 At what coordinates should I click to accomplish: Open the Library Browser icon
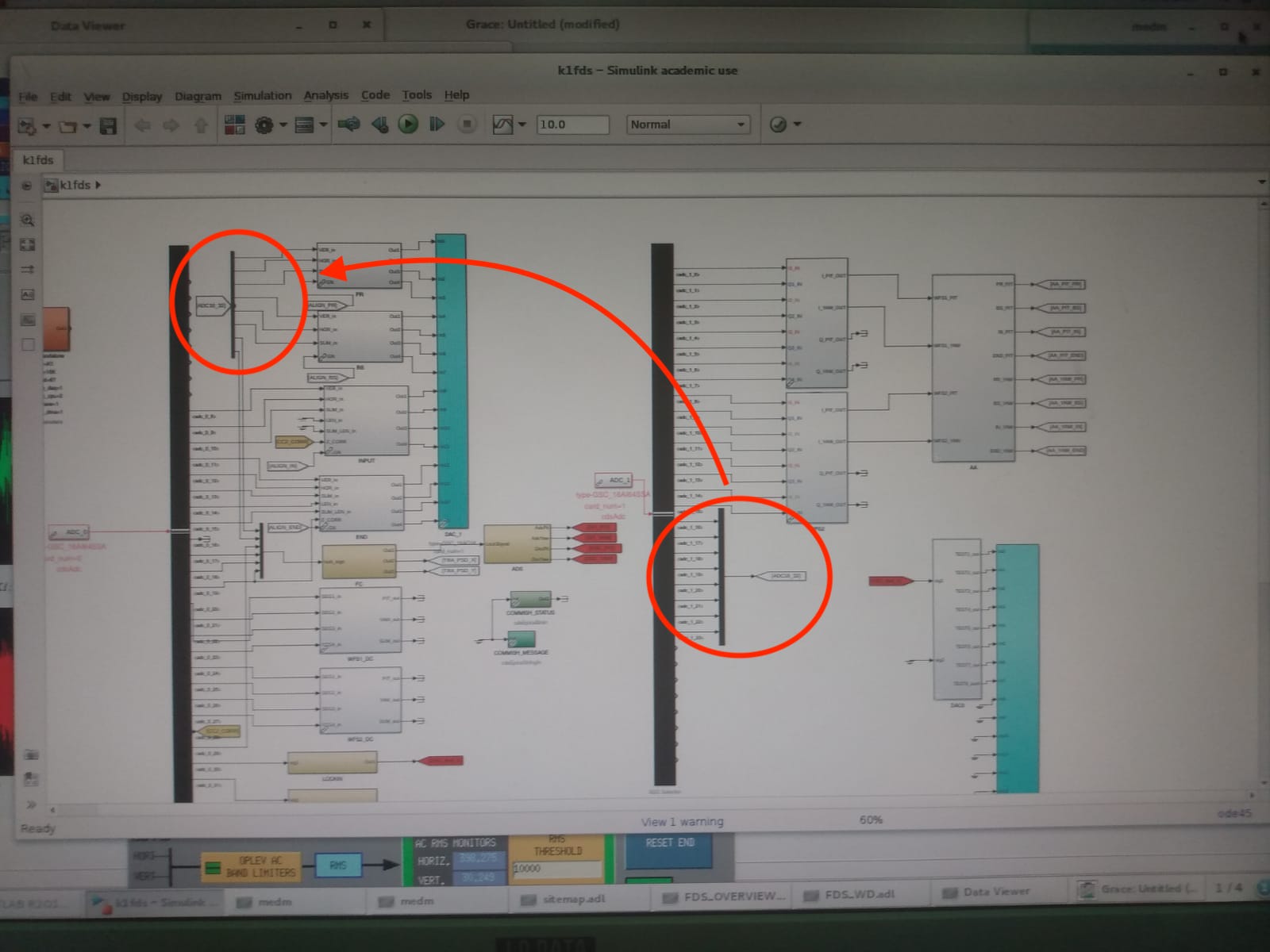pos(235,125)
